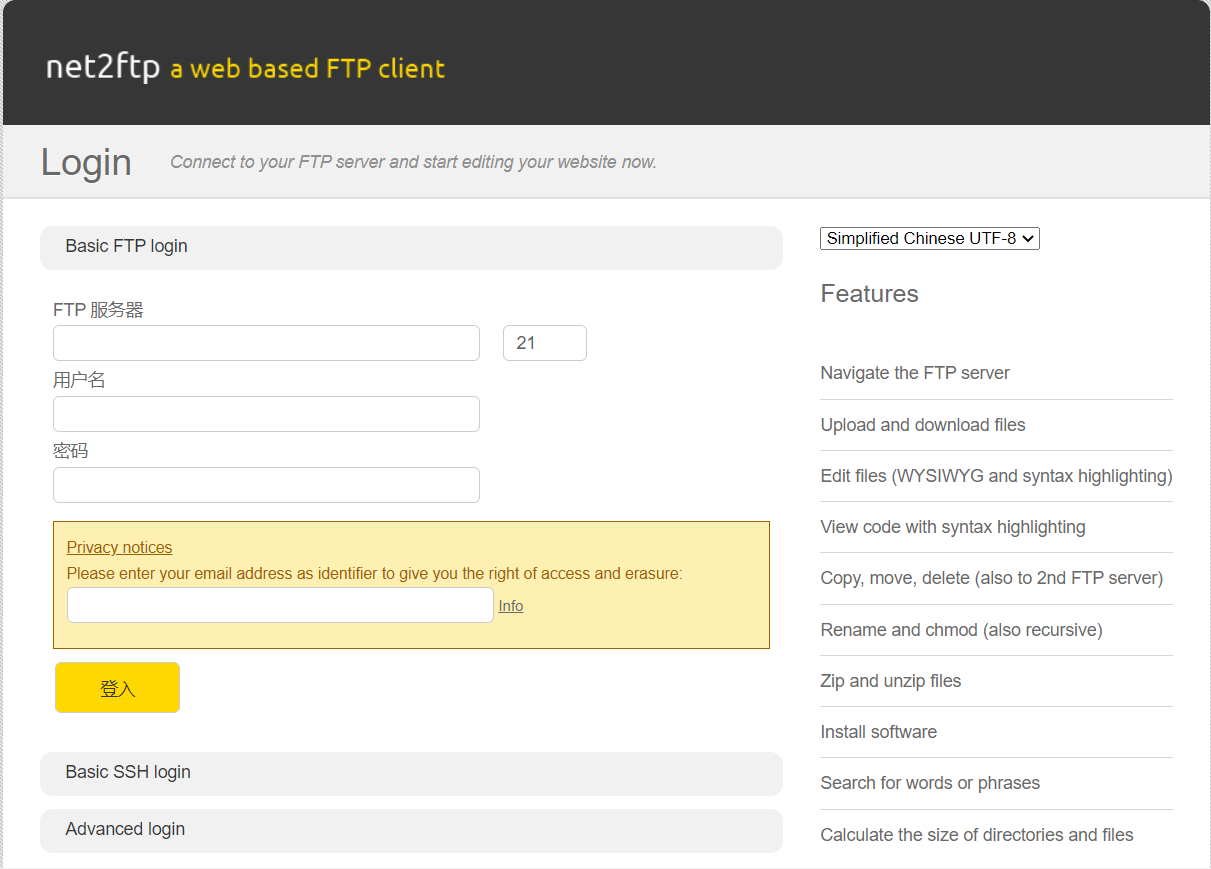Click the Info link beside email field

[510, 606]
